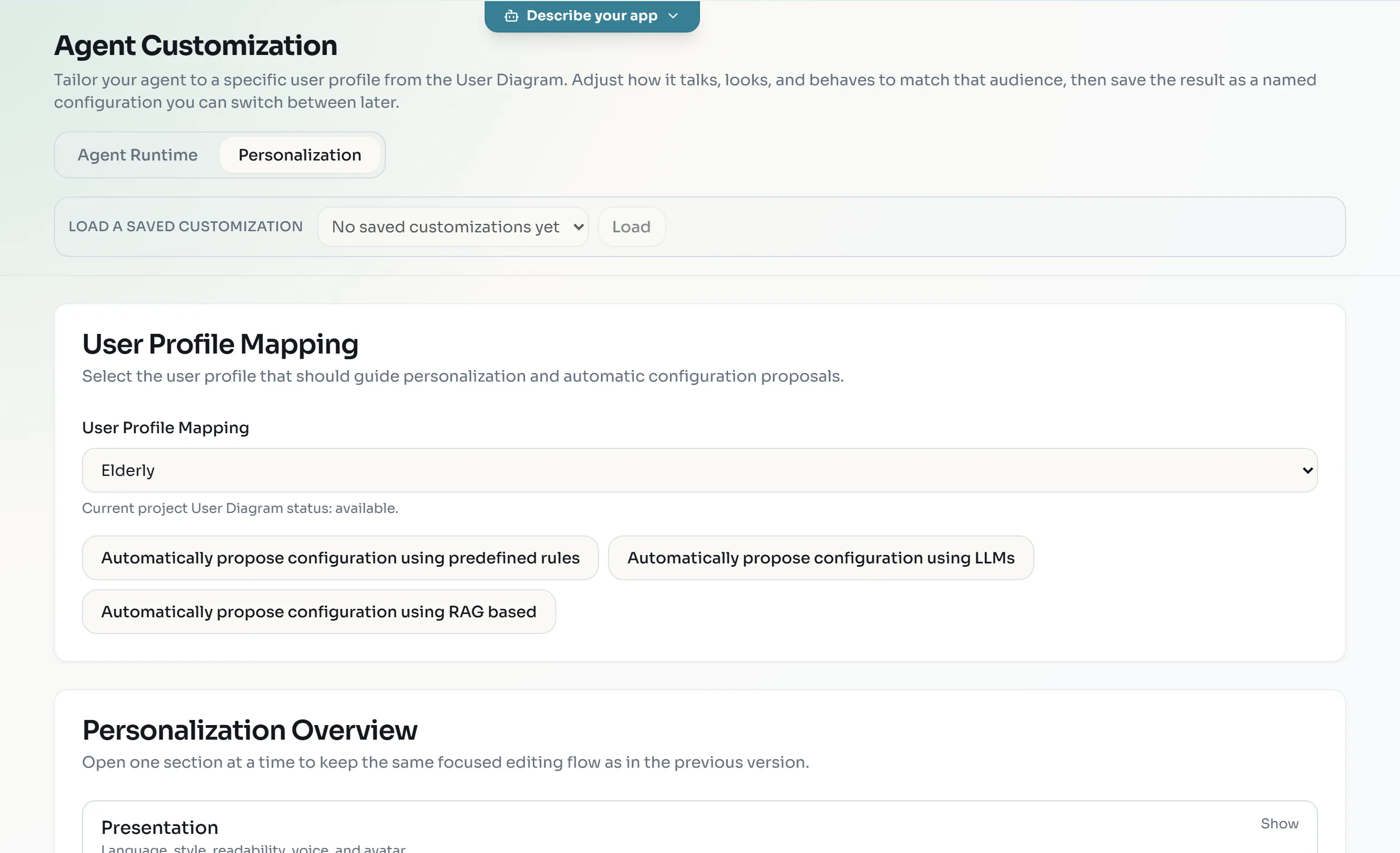The height and width of the screenshot is (853, 1400).
Task: Click the User Diagram status text
Action: coord(240,508)
